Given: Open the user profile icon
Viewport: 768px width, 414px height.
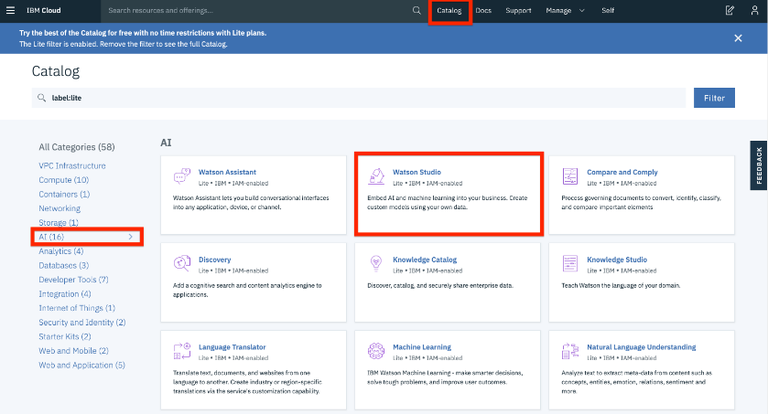Looking at the screenshot, I should [x=754, y=10].
